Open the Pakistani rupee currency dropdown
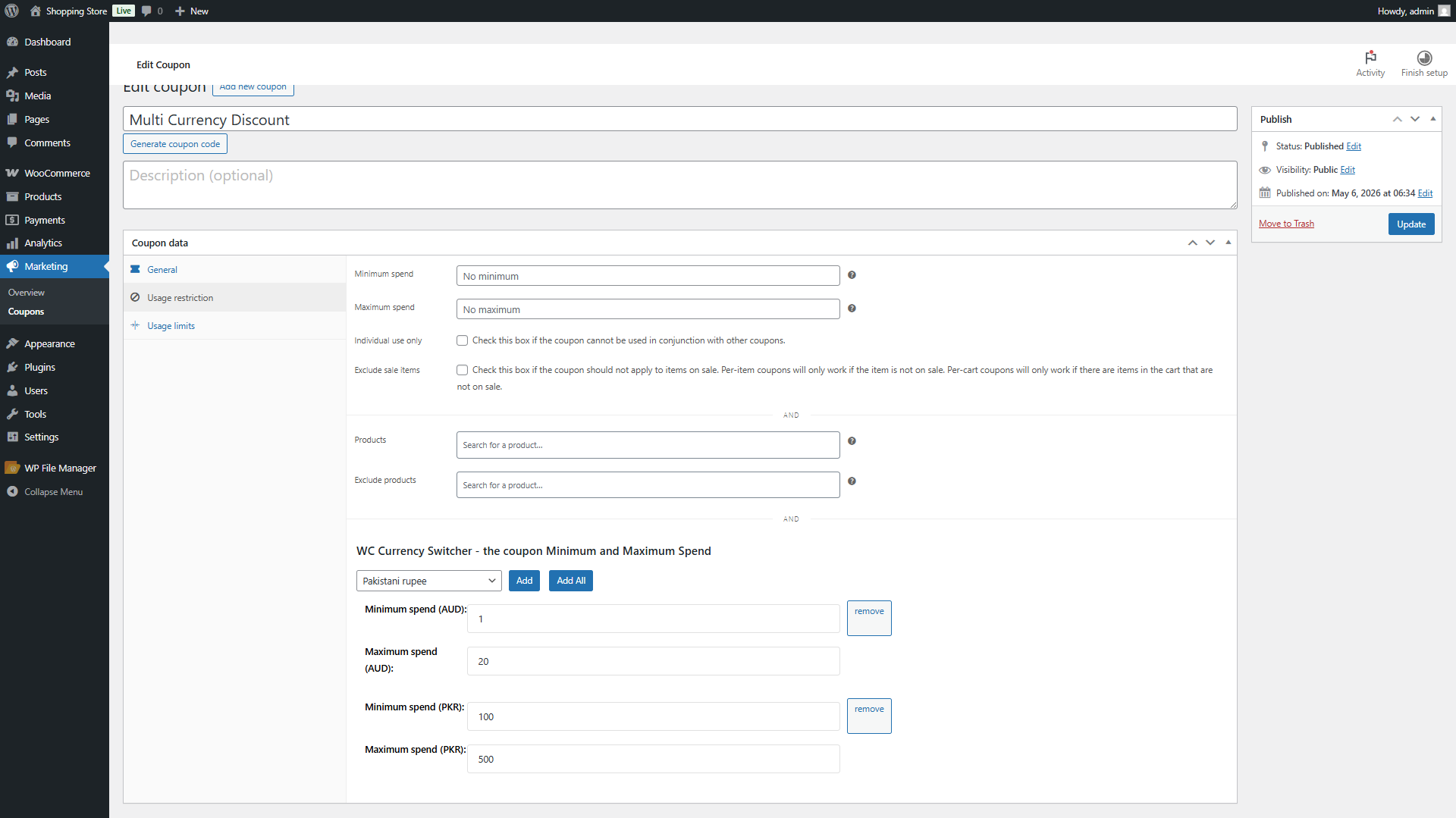Viewport: 1456px width, 818px height. (428, 581)
